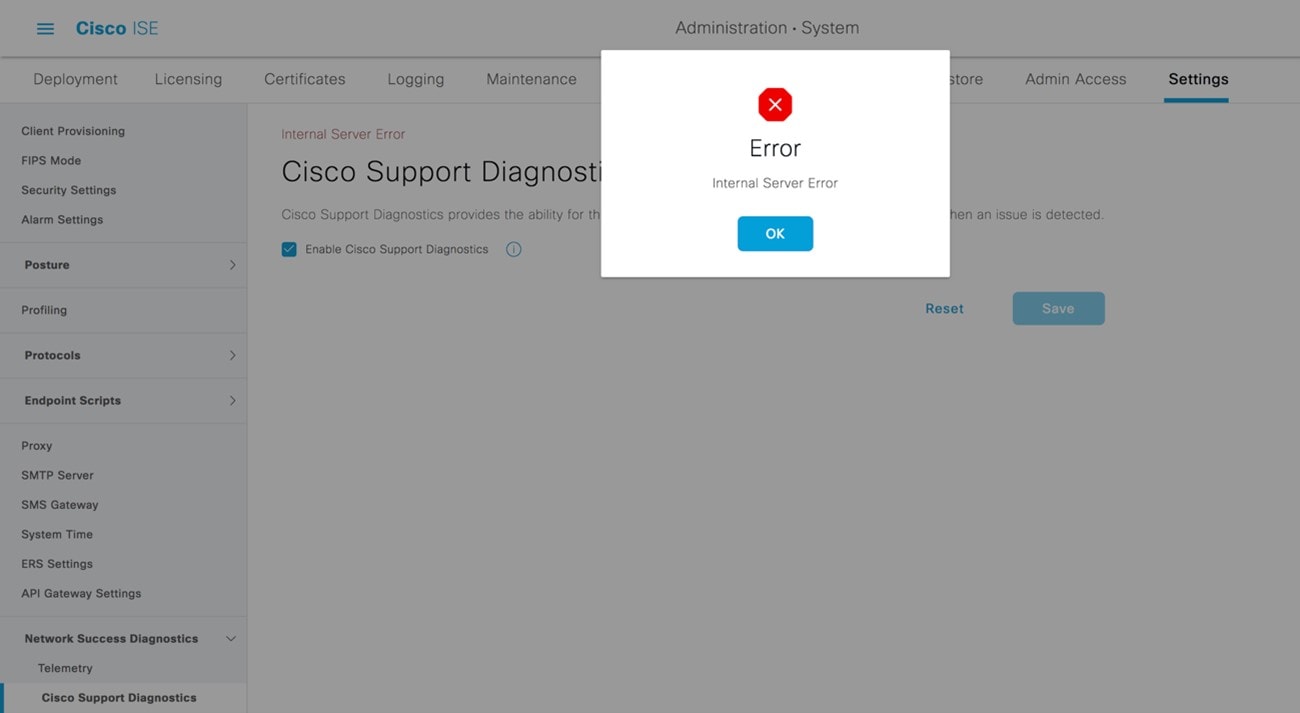Open Proxy settings
Image resolution: width=1300 pixels, height=713 pixels.
click(x=36, y=446)
